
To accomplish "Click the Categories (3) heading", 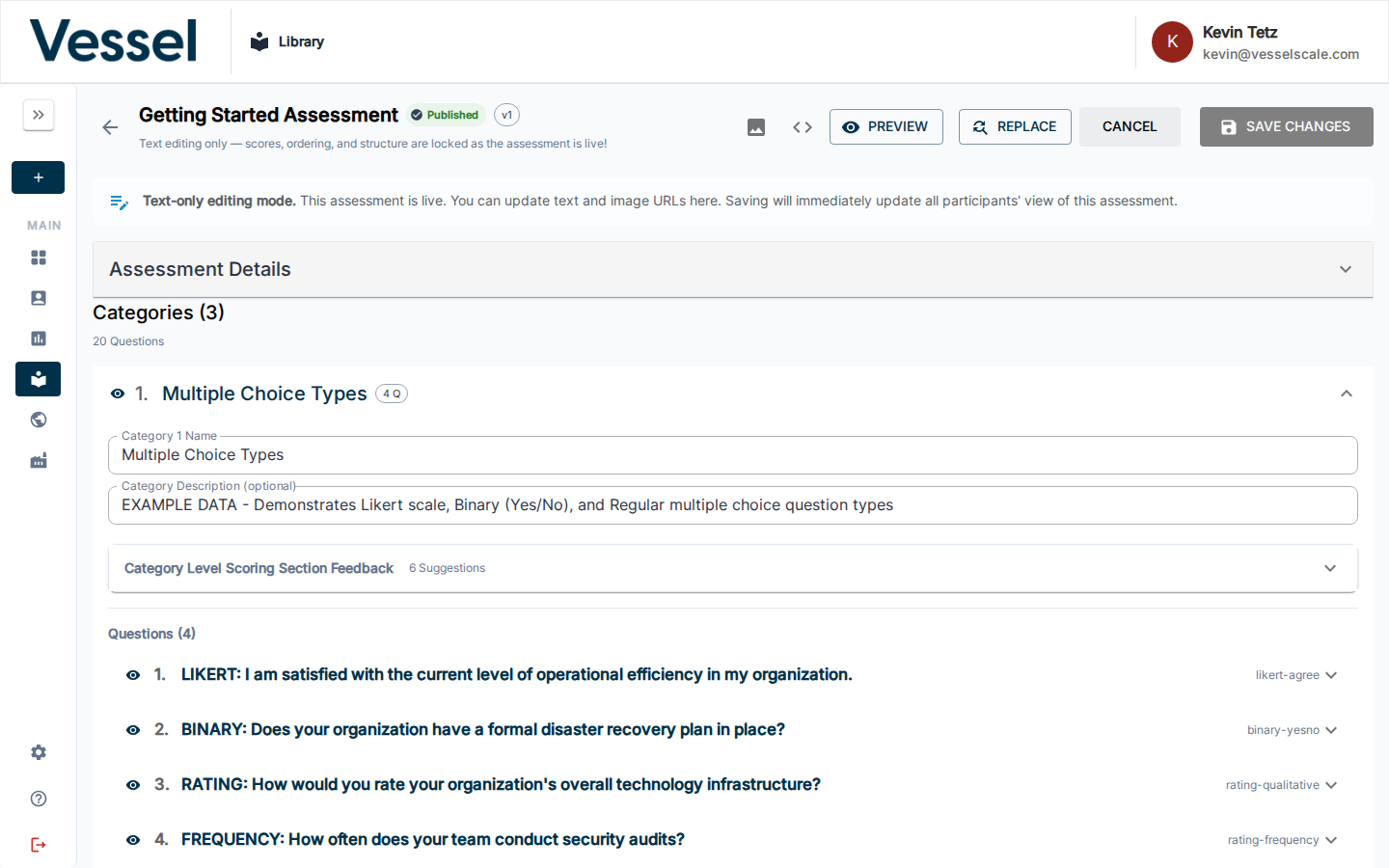I will pos(158,312).
